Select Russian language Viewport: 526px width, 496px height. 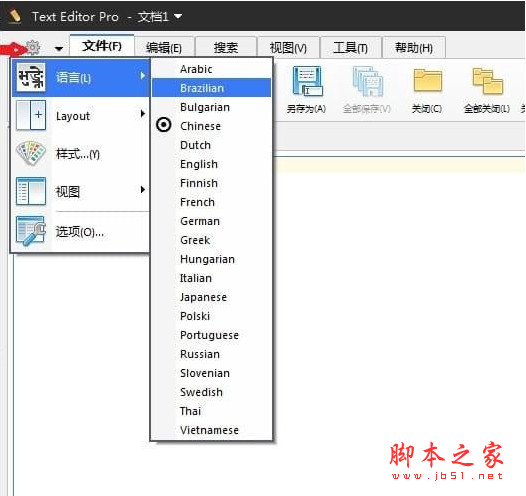[x=211, y=354]
